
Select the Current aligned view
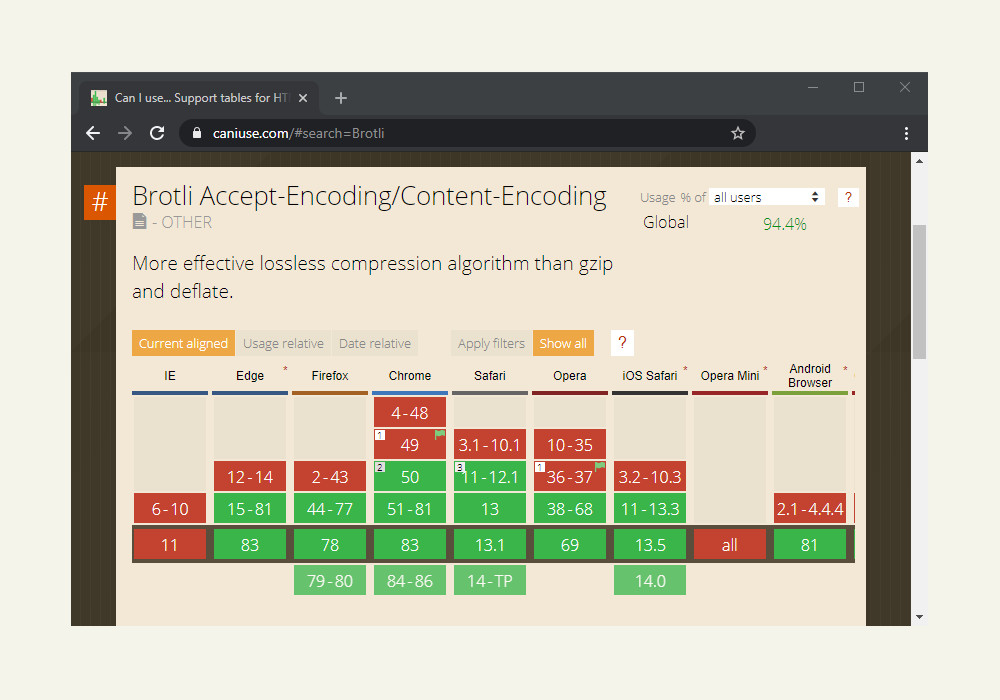[x=183, y=343]
